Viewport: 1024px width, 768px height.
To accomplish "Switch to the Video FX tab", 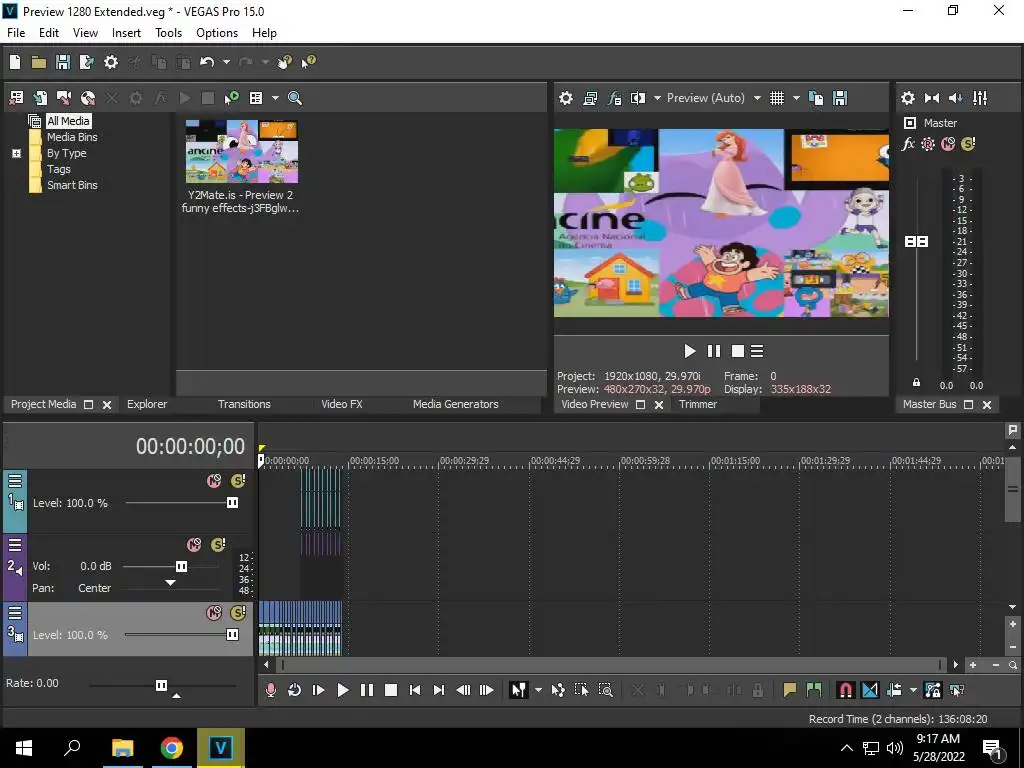I will pos(342,404).
